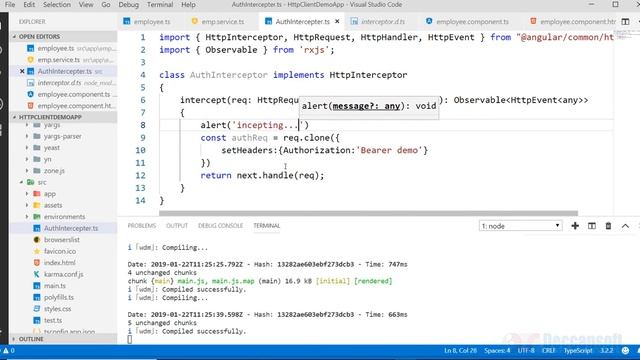Image resolution: width=640 pixels, height=360 pixels.
Task: Open AuthIntercepter.ts in the file tree
Action: click(64, 228)
